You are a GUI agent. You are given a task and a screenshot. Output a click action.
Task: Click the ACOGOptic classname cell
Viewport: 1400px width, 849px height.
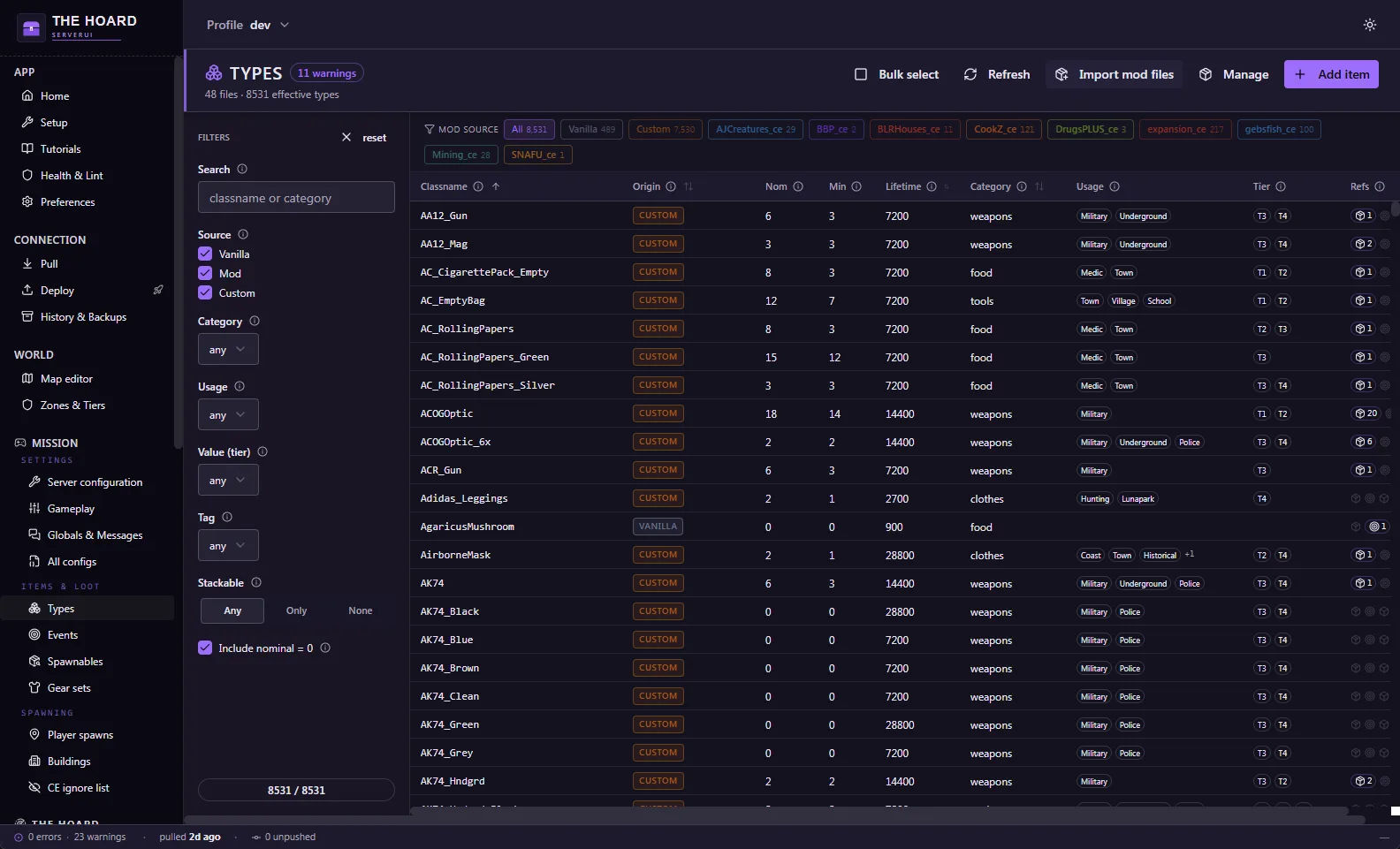point(446,413)
